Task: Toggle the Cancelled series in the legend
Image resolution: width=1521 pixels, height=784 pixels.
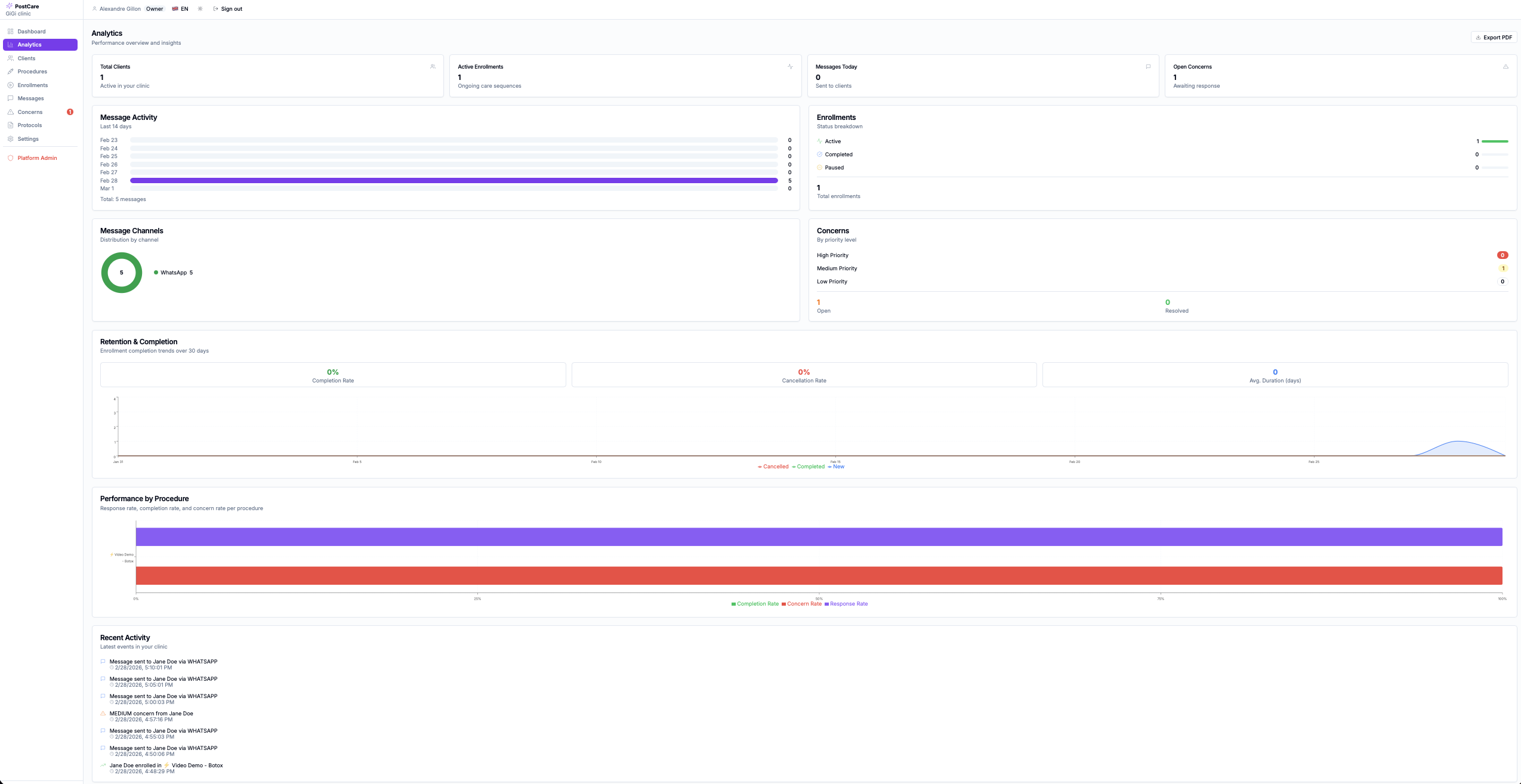Action: click(772, 466)
